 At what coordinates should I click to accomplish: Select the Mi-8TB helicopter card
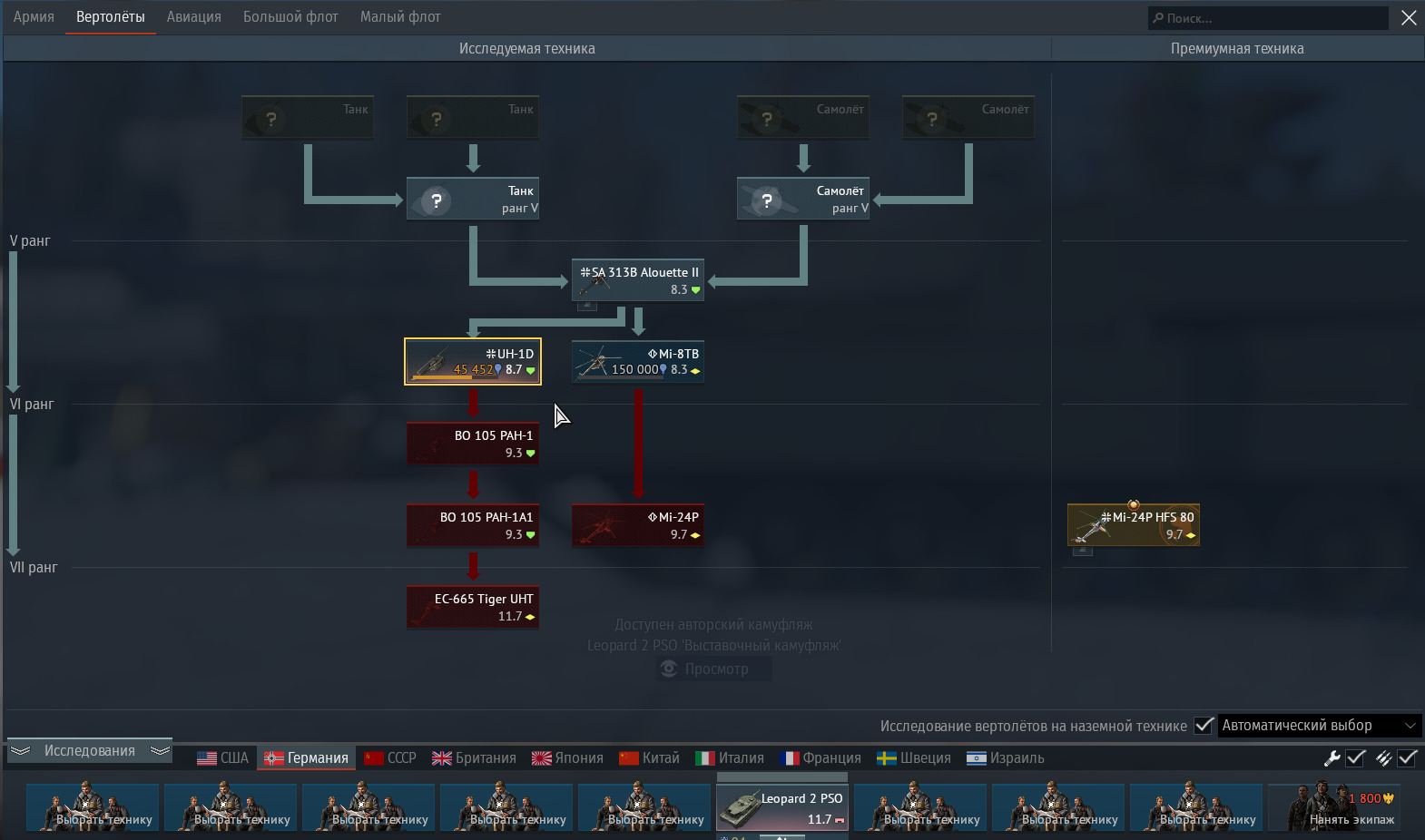pos(638,362)
